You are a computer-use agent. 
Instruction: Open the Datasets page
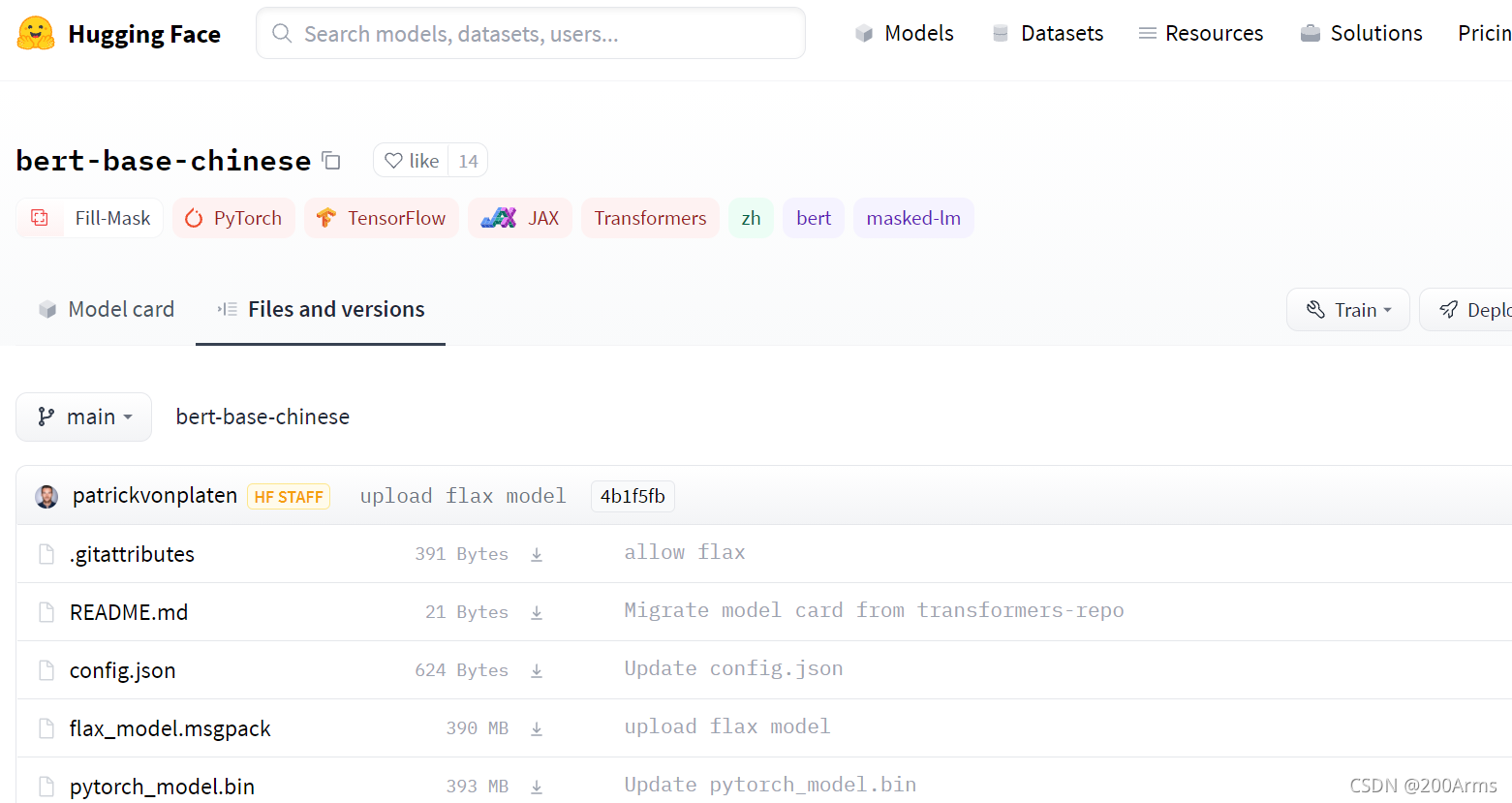[x=1048, y=34]
